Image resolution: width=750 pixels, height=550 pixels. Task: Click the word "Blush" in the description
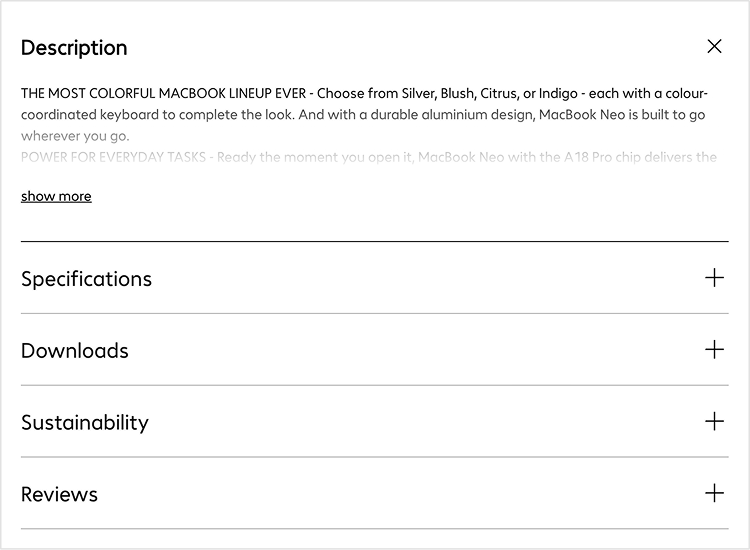(x=457, y=94)
